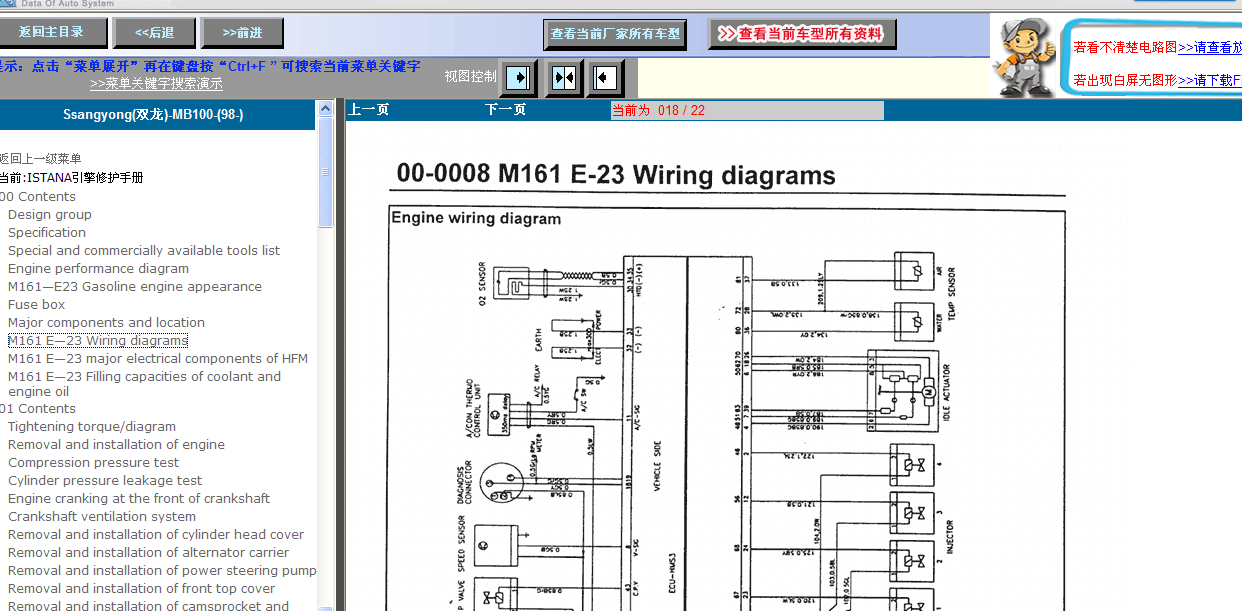Open >>请下载 link for blank images
The height and width of the screenshot is (611, 1242).
(x=1210, y=80)
